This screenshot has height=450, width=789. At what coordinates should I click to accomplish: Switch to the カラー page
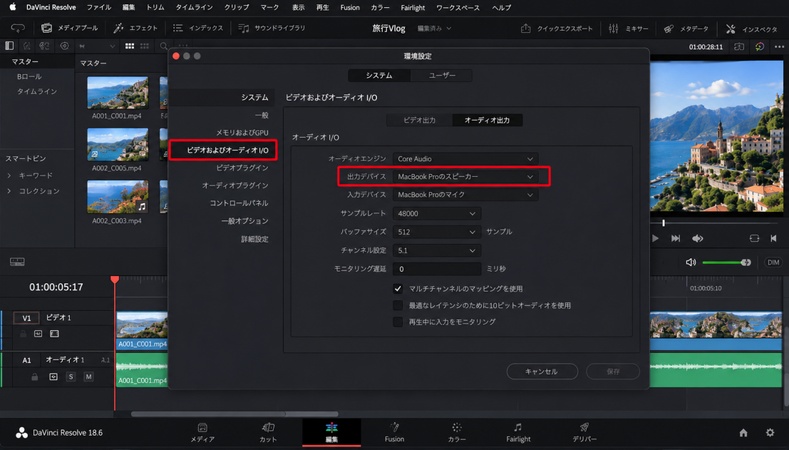tap(457, 433)
